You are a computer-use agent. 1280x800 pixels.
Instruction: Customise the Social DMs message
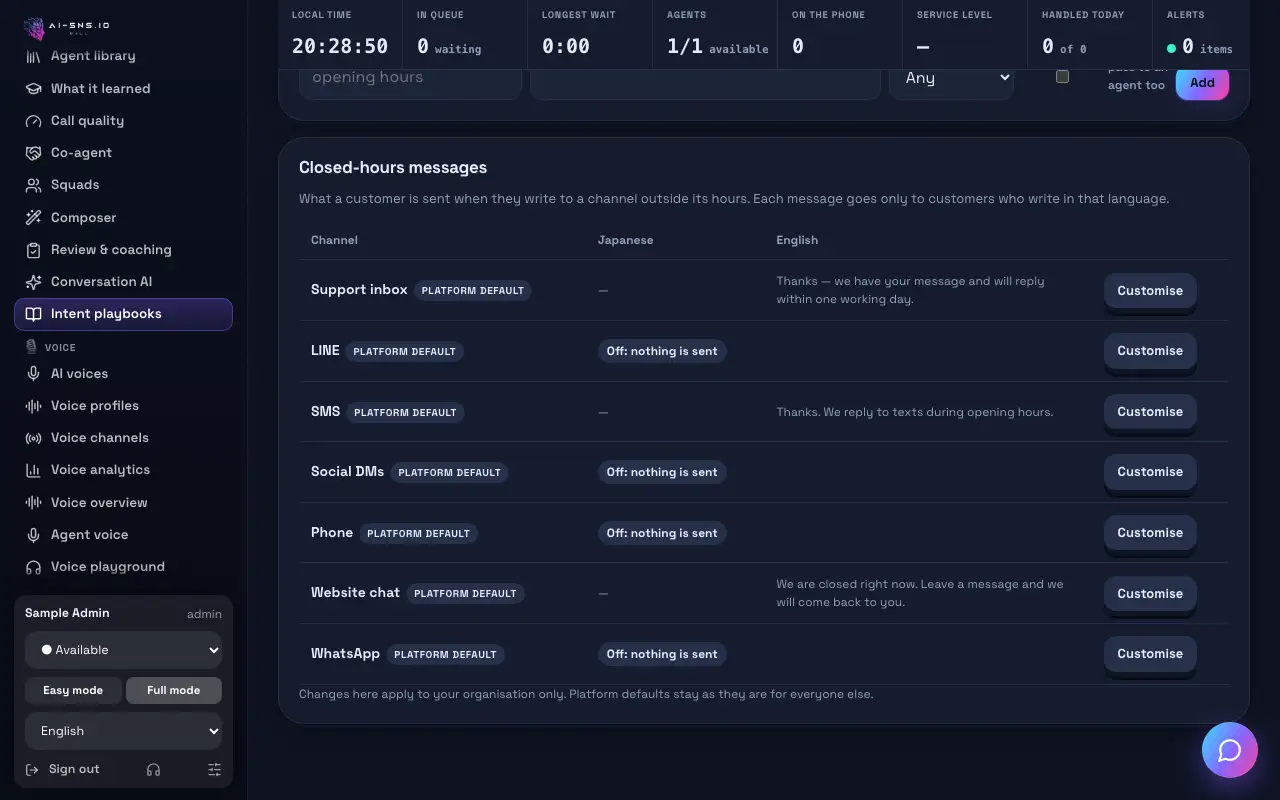[x=1150, y=472]
